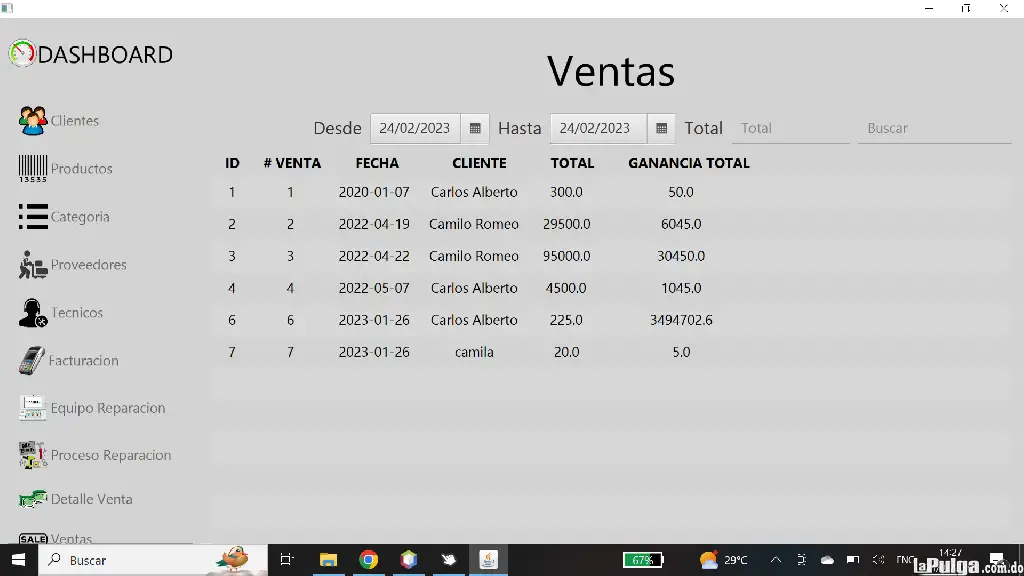Open the weather widget showing 29°C
Image resolution: width=1024 pixels, height=576 pixels.
(x=724, y=560)
